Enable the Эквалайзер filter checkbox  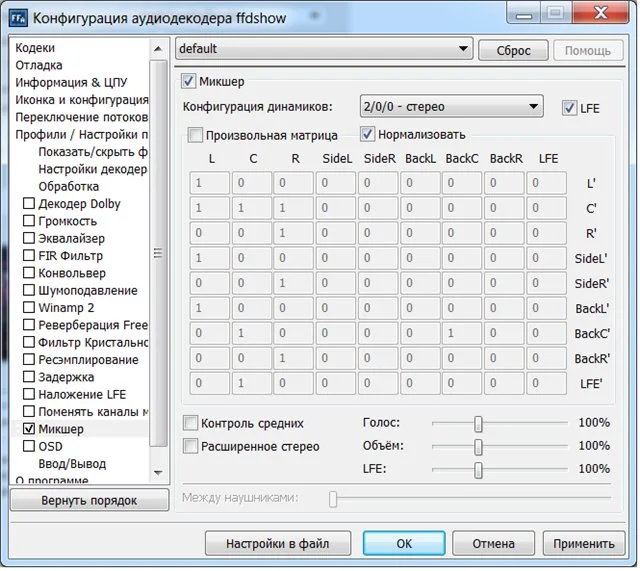coord(29,238)
